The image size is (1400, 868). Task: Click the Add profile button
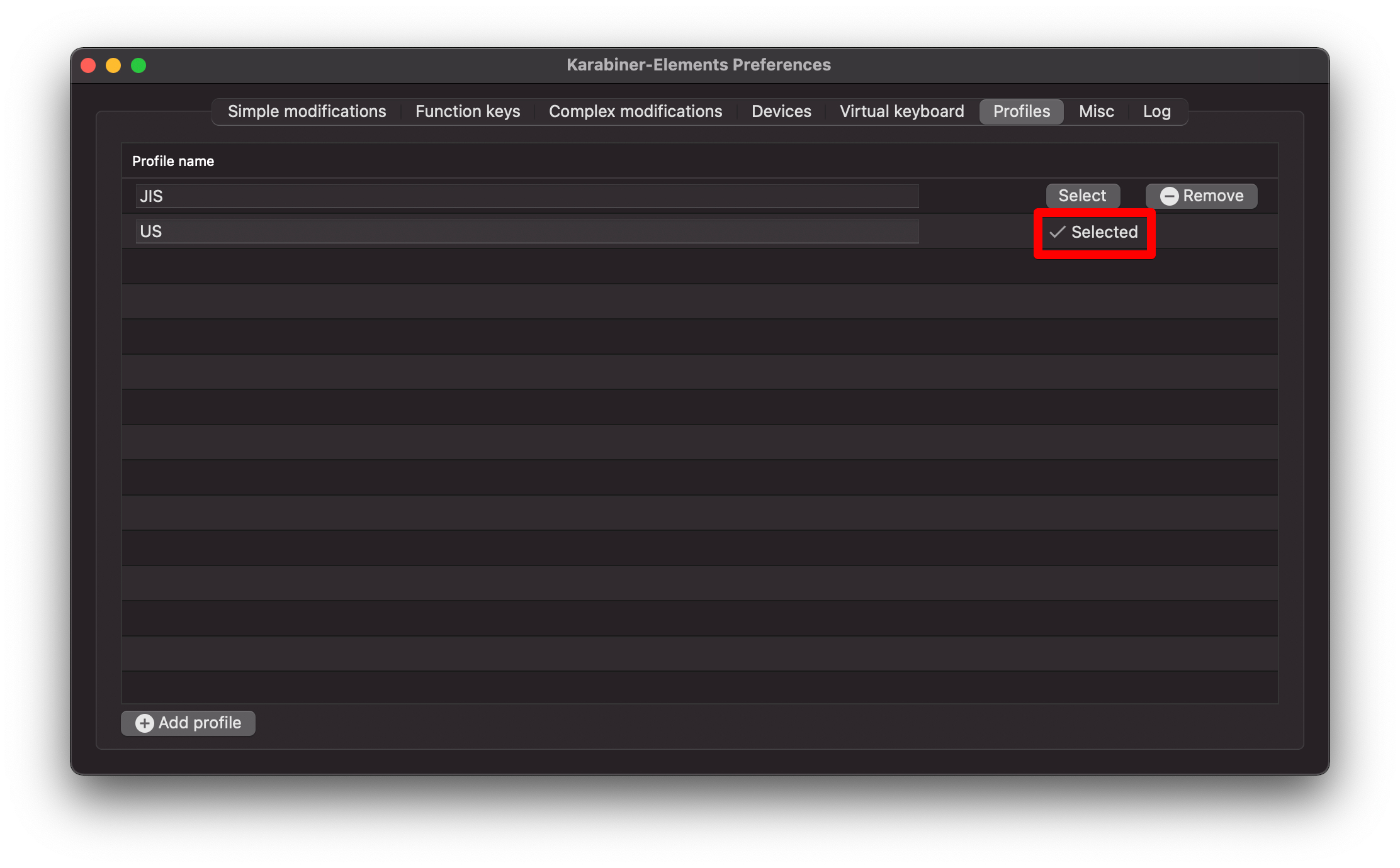[x=188, y=723]
